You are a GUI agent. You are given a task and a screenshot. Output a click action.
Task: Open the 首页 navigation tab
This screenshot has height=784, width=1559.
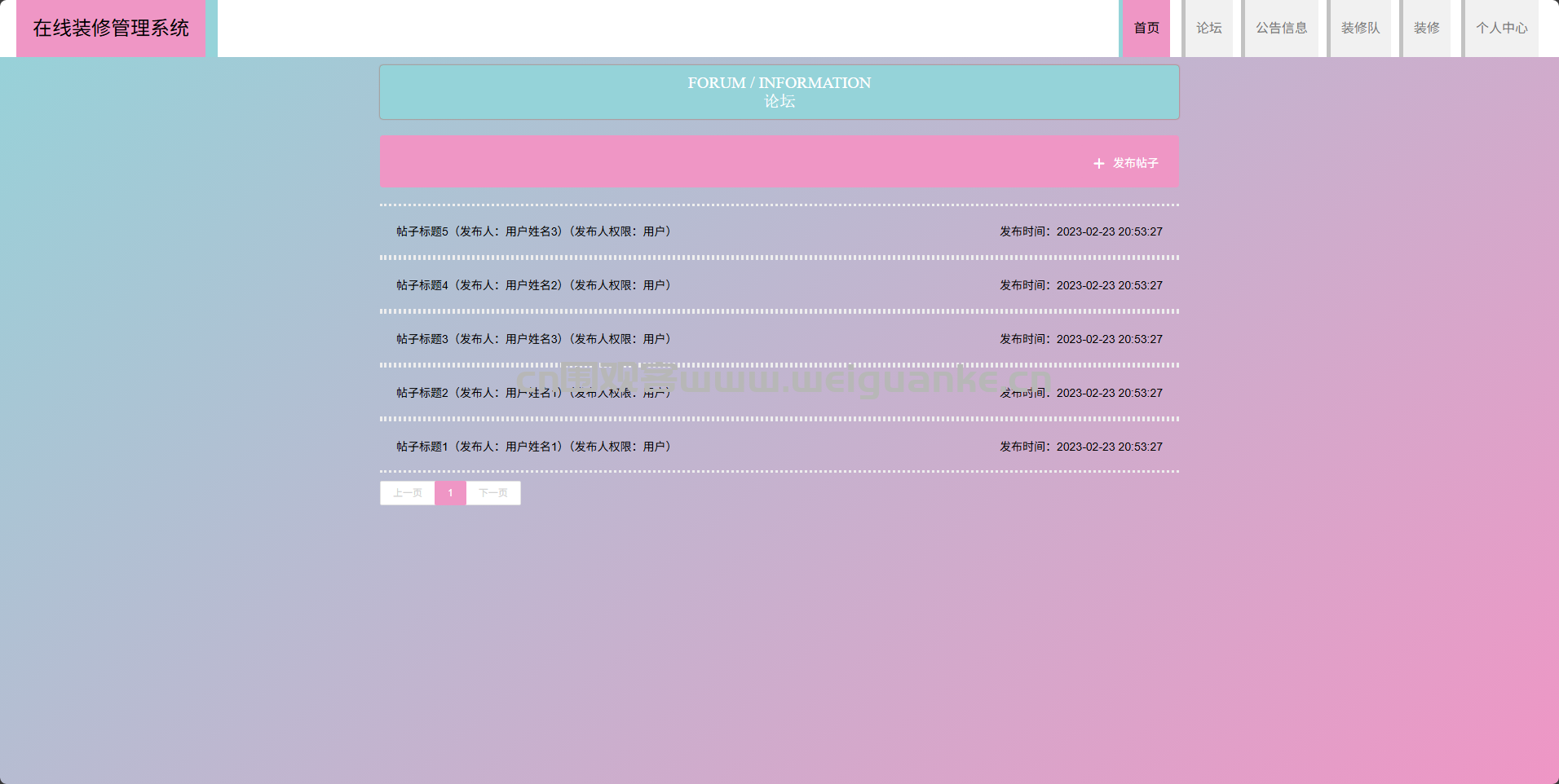click(1146, 29)
